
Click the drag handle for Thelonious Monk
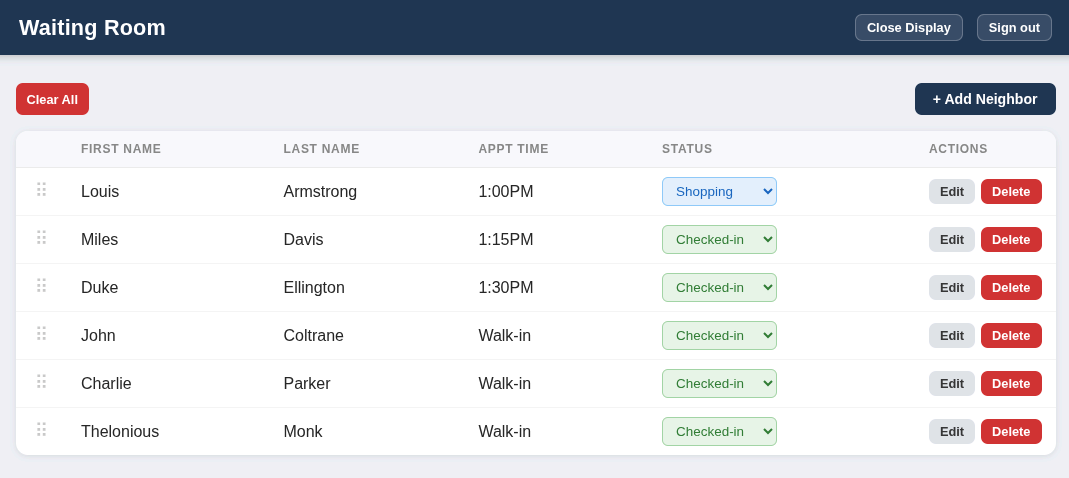[42, 429]
